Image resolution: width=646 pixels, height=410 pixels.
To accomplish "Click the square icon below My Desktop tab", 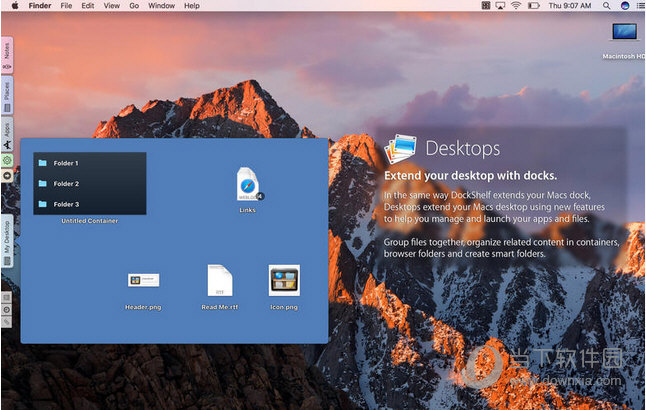I will [6, 297].
